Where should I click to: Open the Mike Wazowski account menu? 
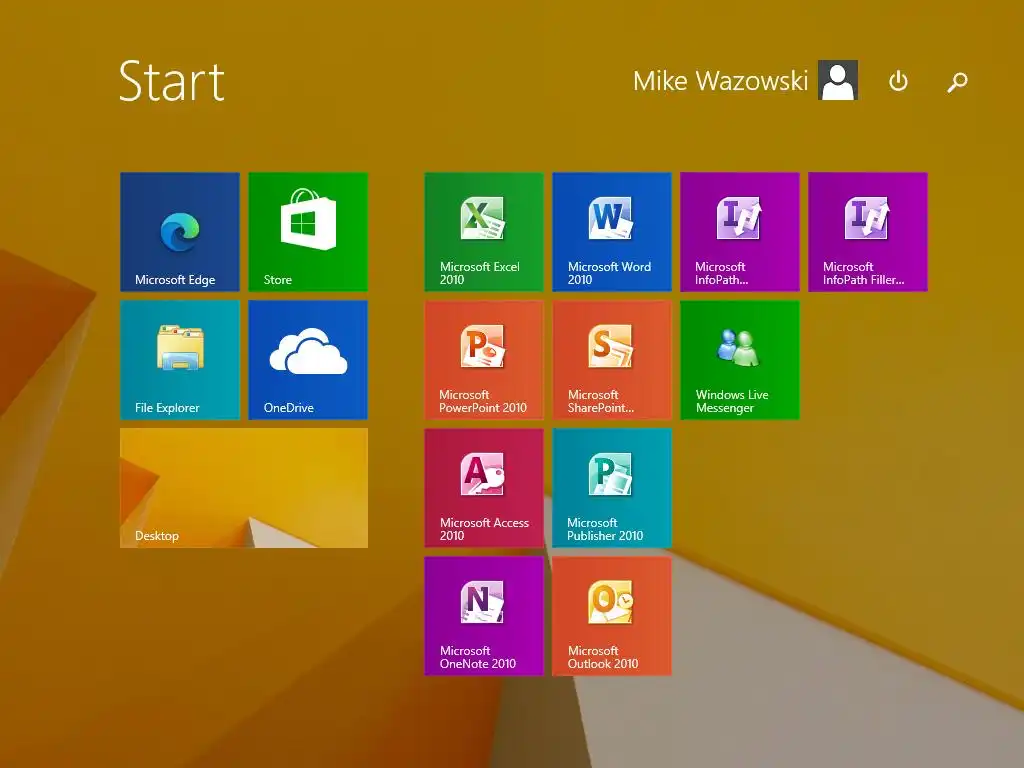[x=720, y=81]
